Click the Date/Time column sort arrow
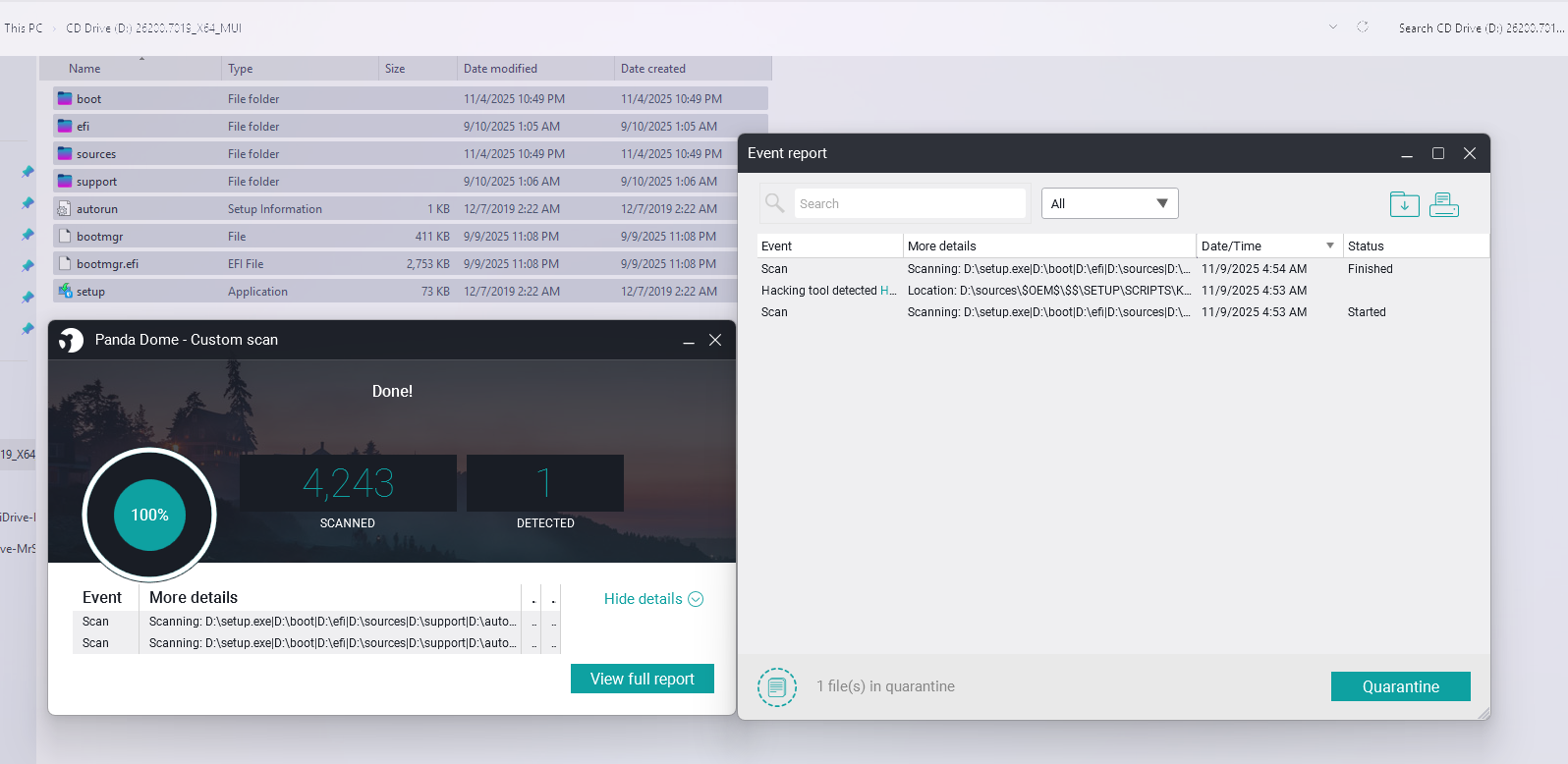The image size is (1568, 764). point(1330,246)
